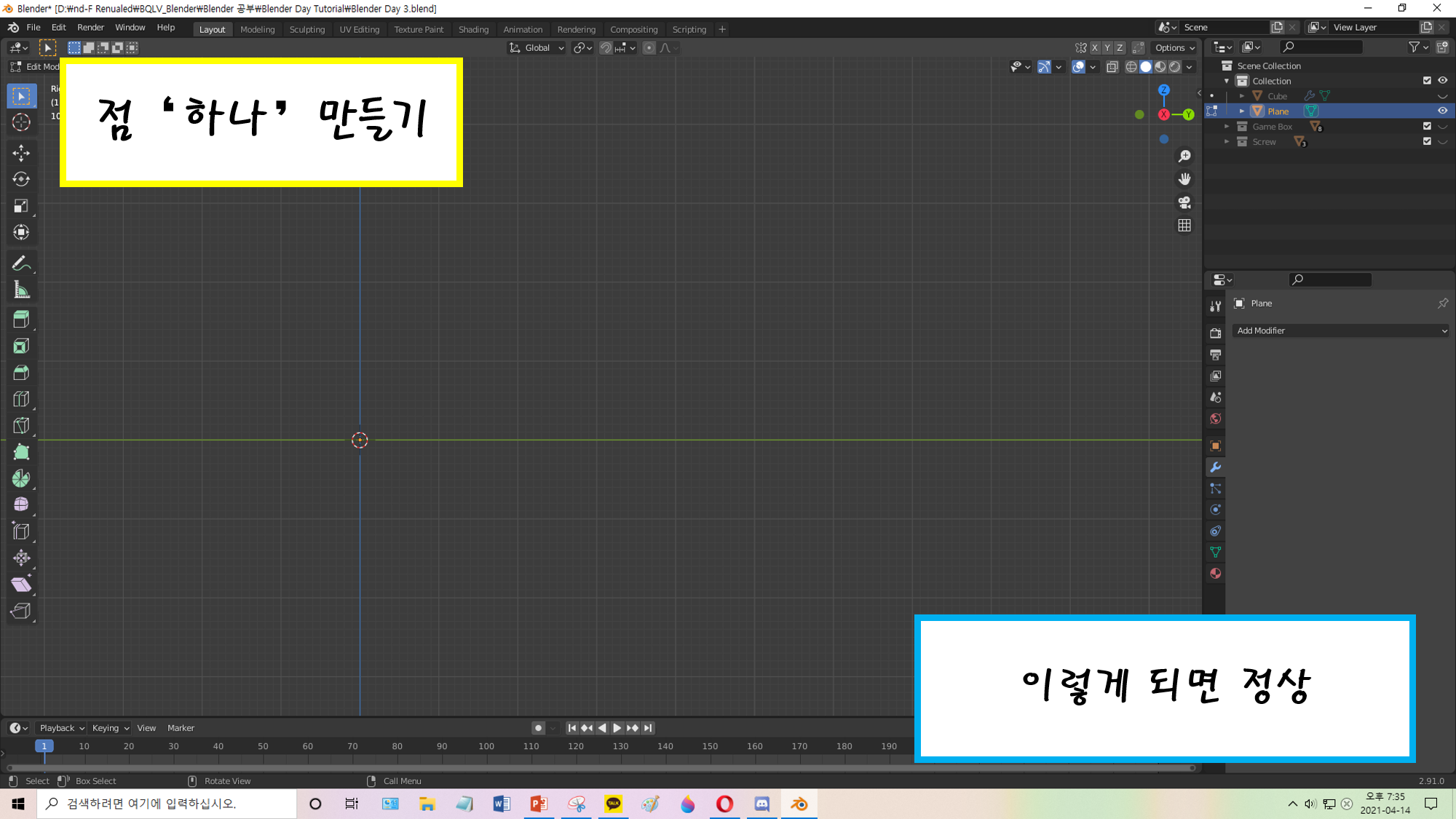Select the Rip Region tool
This screenshot has height=819, width=1456.
pyautogui.click(x=21, y=612)
